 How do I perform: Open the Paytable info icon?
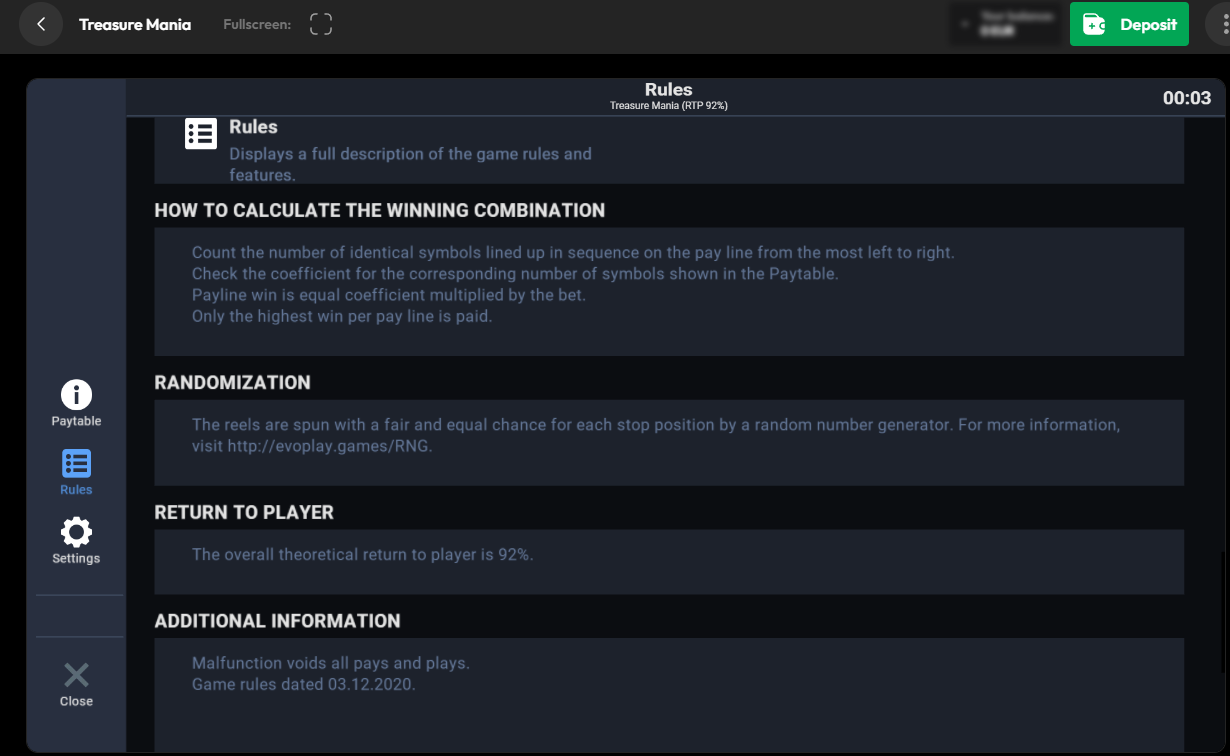76,395
